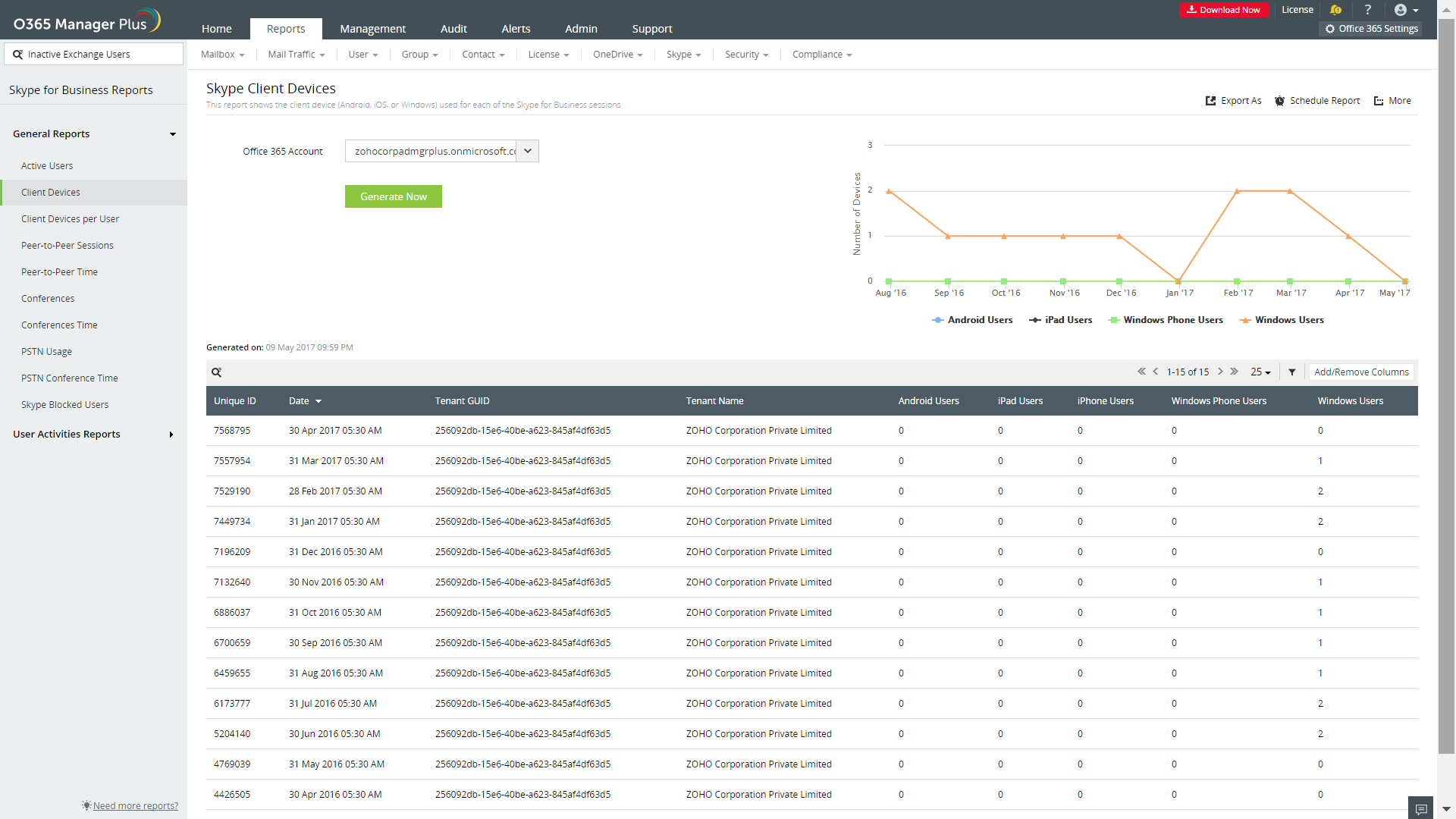Open the Mail Traffic reports menu
Screen dimensions: 1456x819
(296, 55)
